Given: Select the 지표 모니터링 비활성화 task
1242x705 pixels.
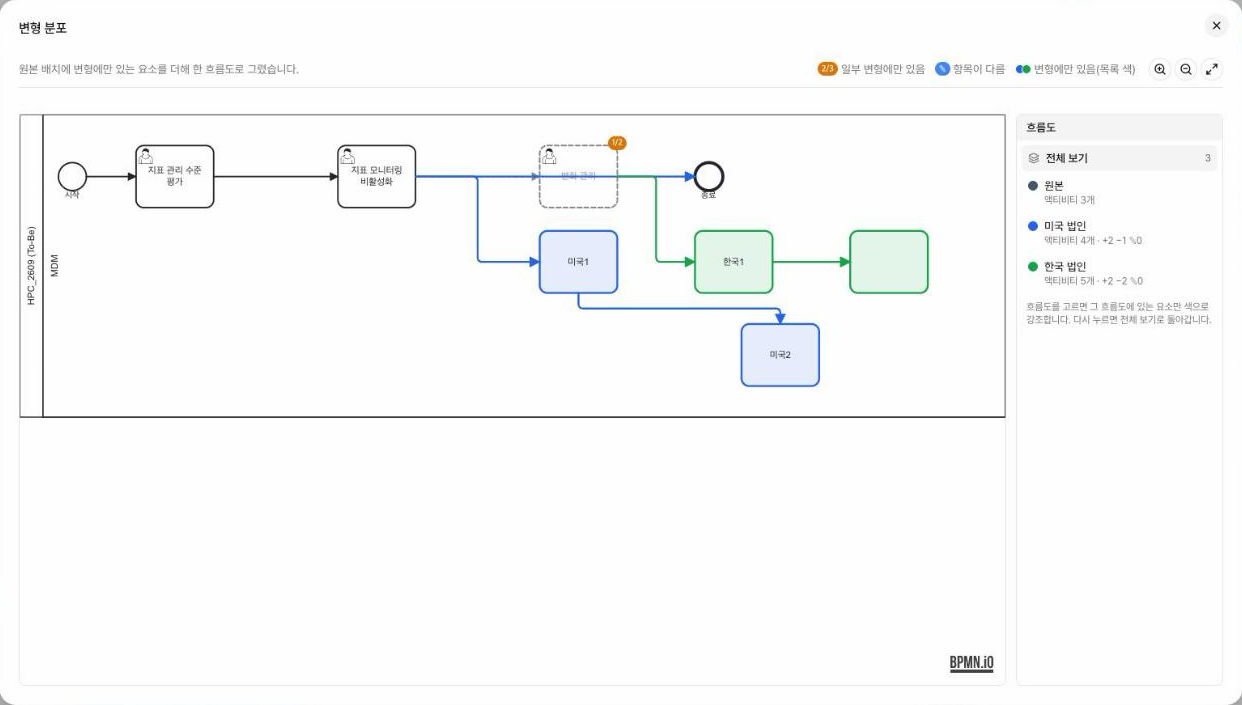Looking at the screenshot, I should coord(377,177).
